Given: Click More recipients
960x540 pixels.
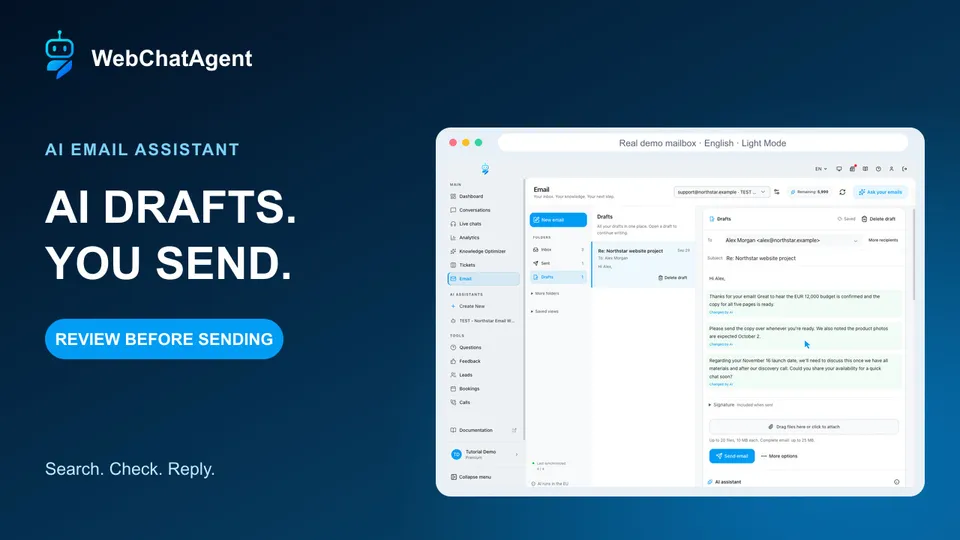Looking at the screenshot, I should click(x=883, y=241).
